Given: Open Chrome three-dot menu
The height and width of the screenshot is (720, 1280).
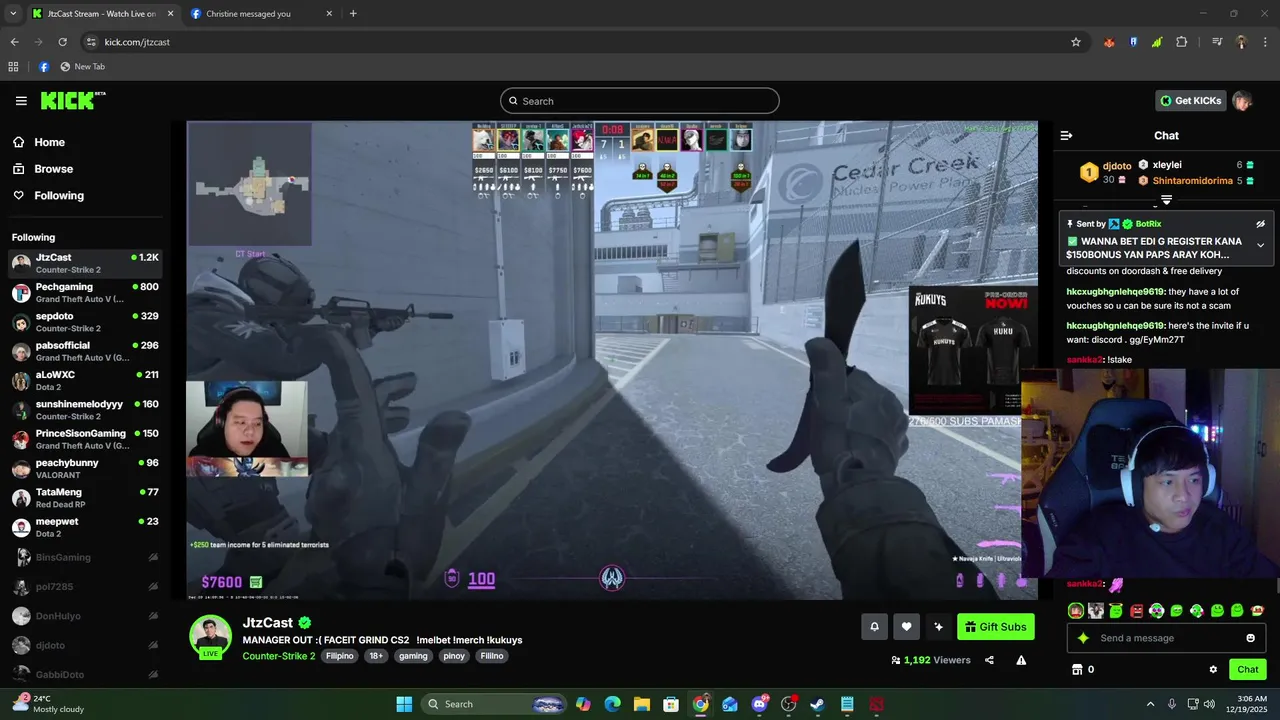Looking at the screenshot, I should [1265, 42].
